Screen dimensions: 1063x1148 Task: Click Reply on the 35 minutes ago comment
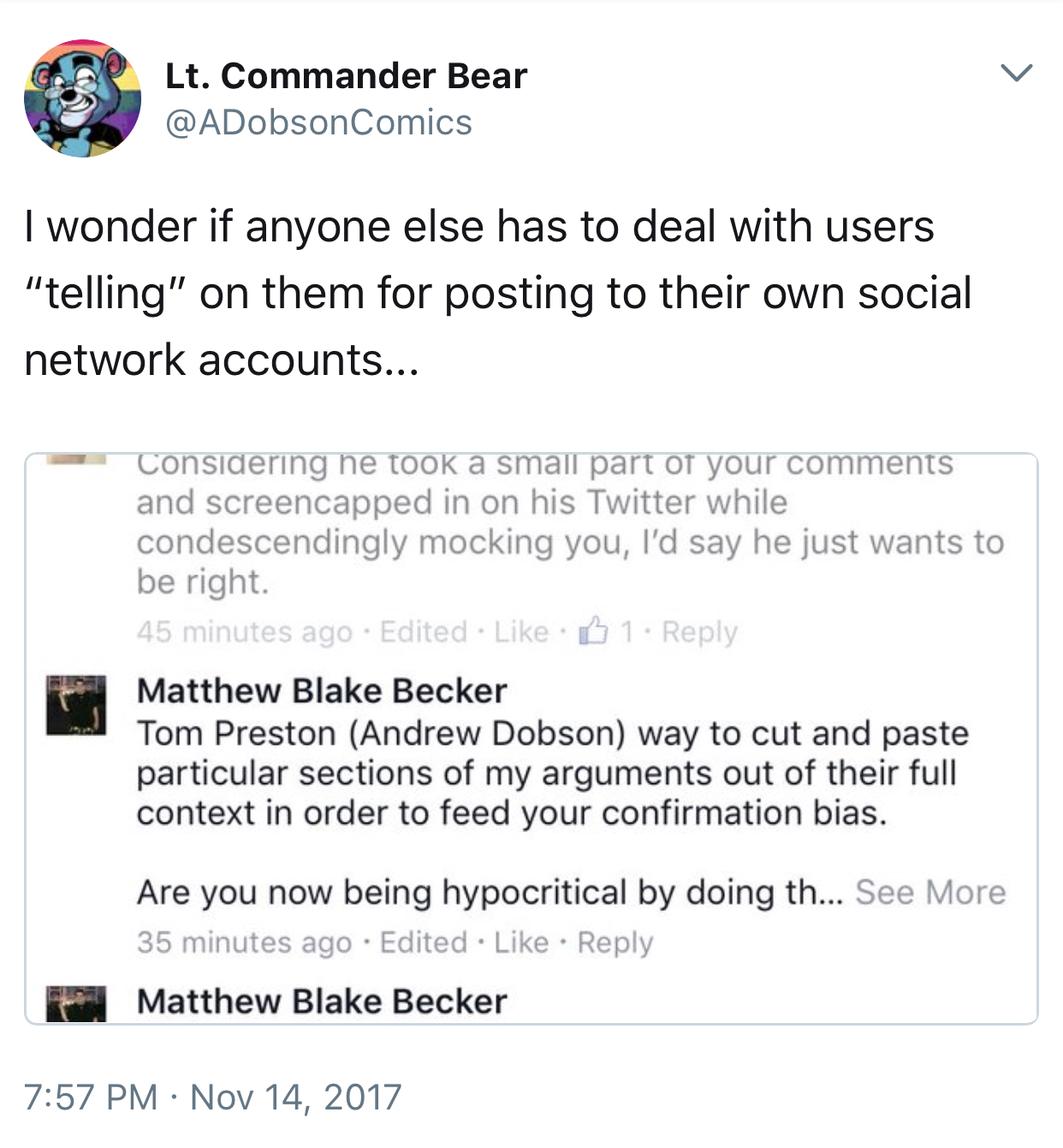(x=615, y=943)
